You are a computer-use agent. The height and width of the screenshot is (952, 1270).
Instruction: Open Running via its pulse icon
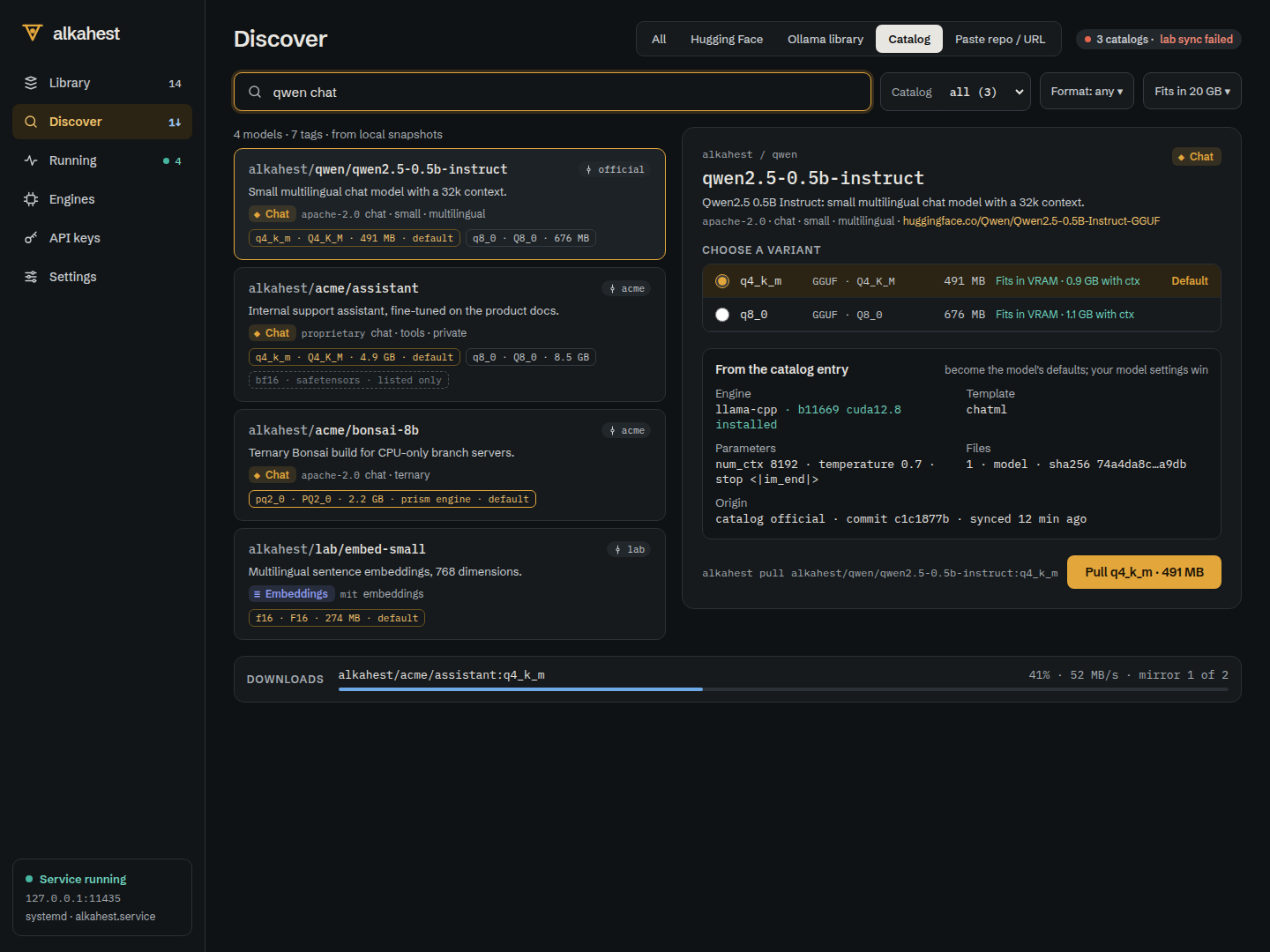31,160
